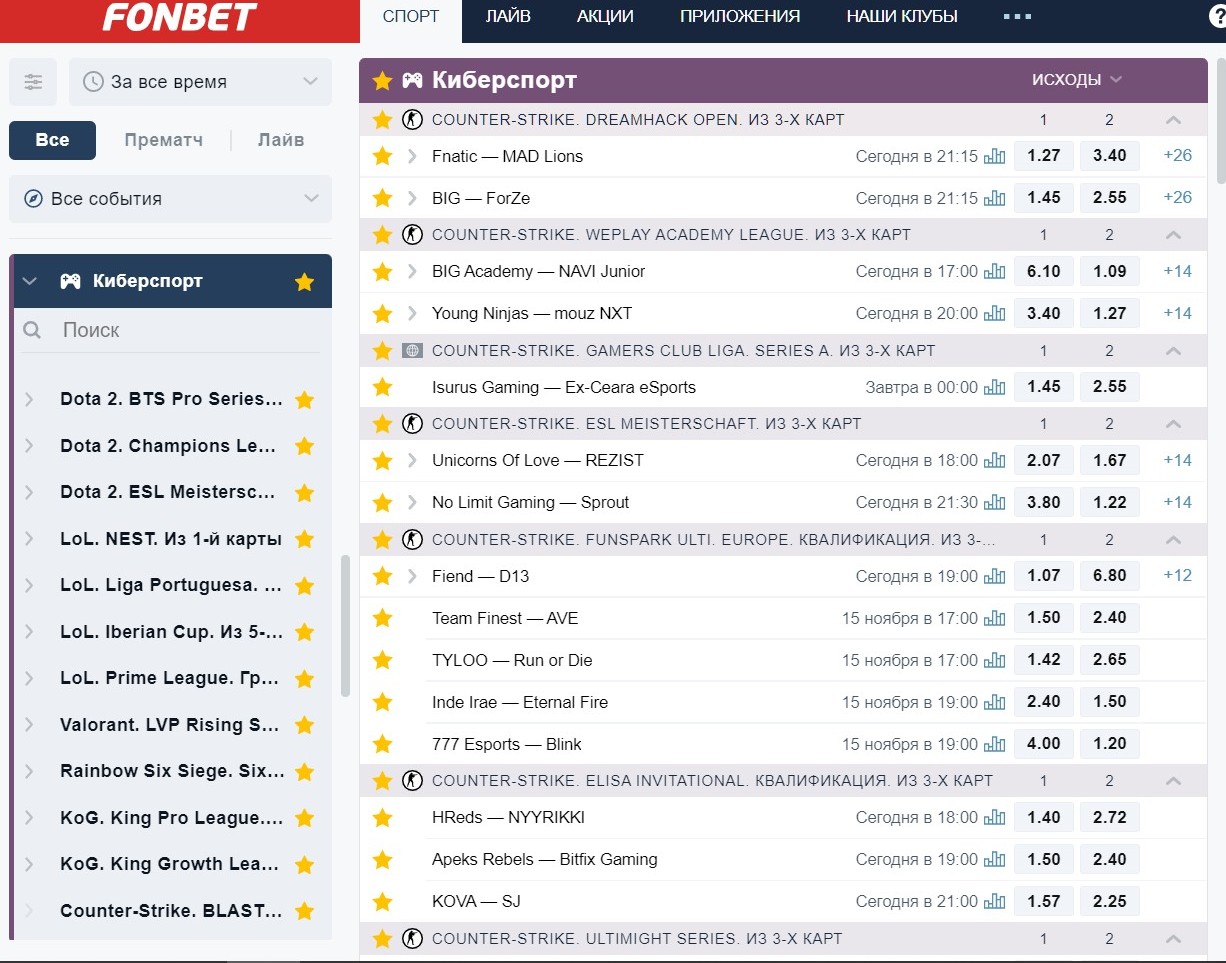
Task: Click Counter-Strike logo of WePlay Academy League
Action: pyautogui.click(x=412, y=235)
